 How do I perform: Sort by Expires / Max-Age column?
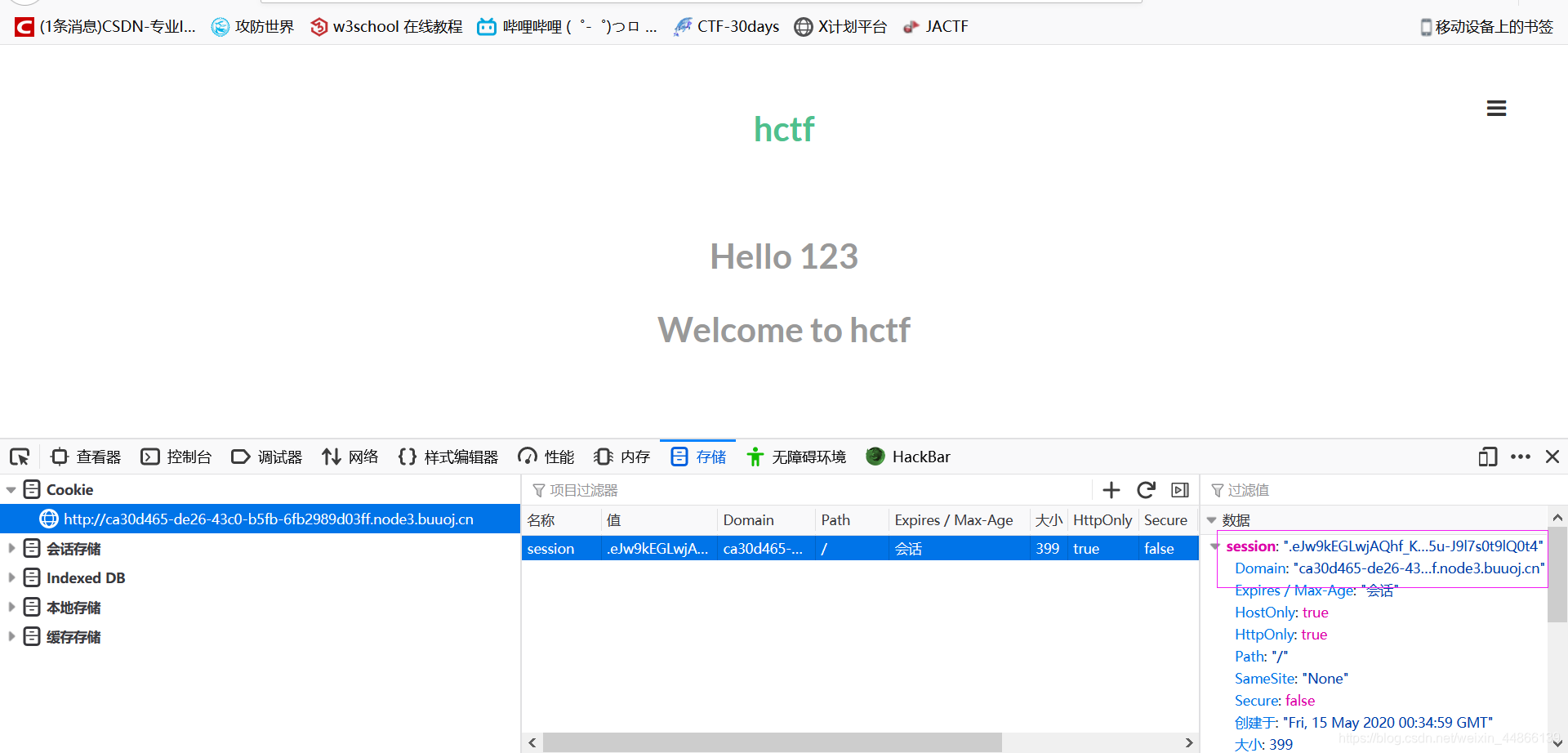(959, 520)
